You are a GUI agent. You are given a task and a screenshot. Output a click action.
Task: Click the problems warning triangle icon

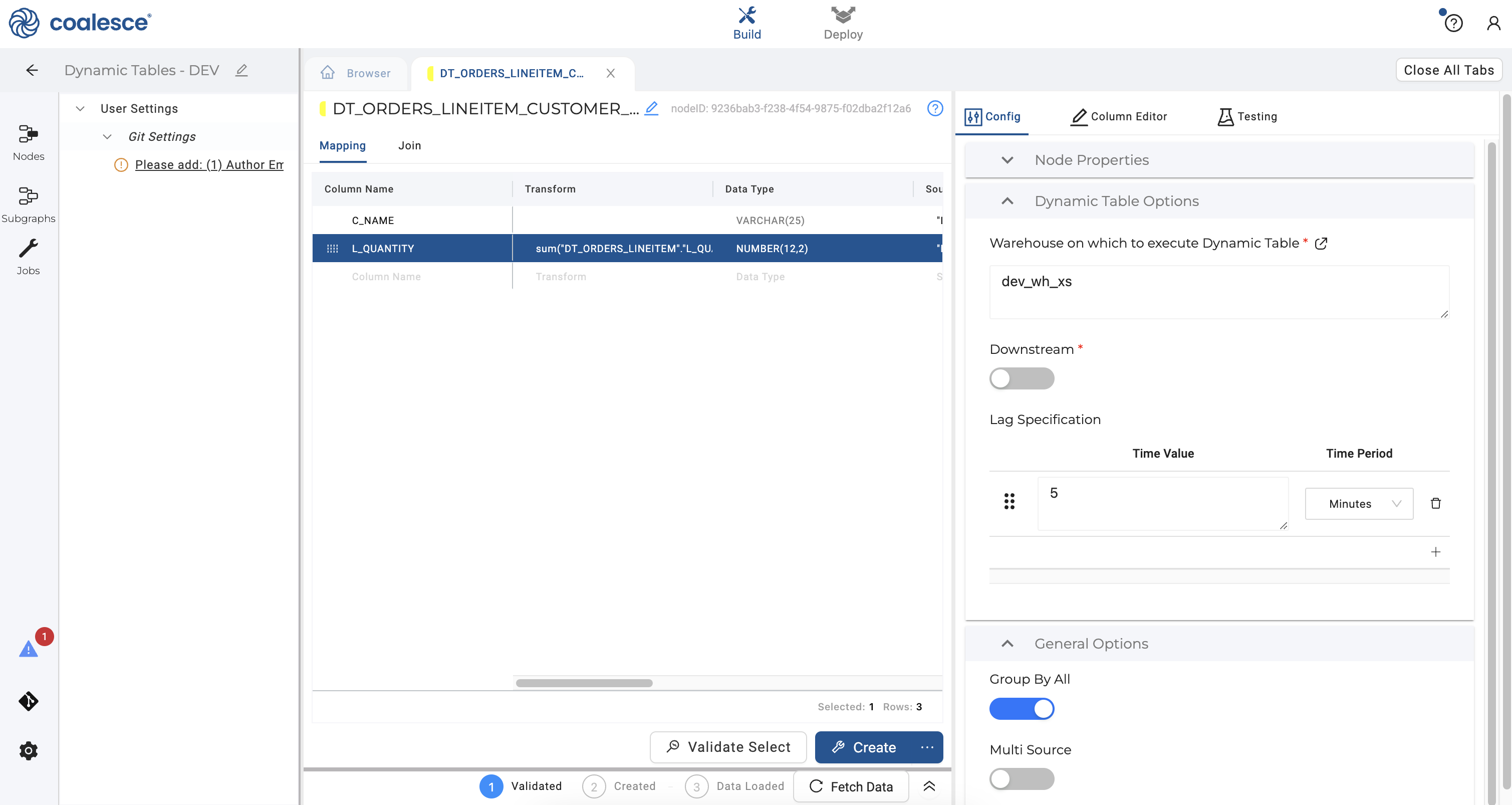[28, 649]
